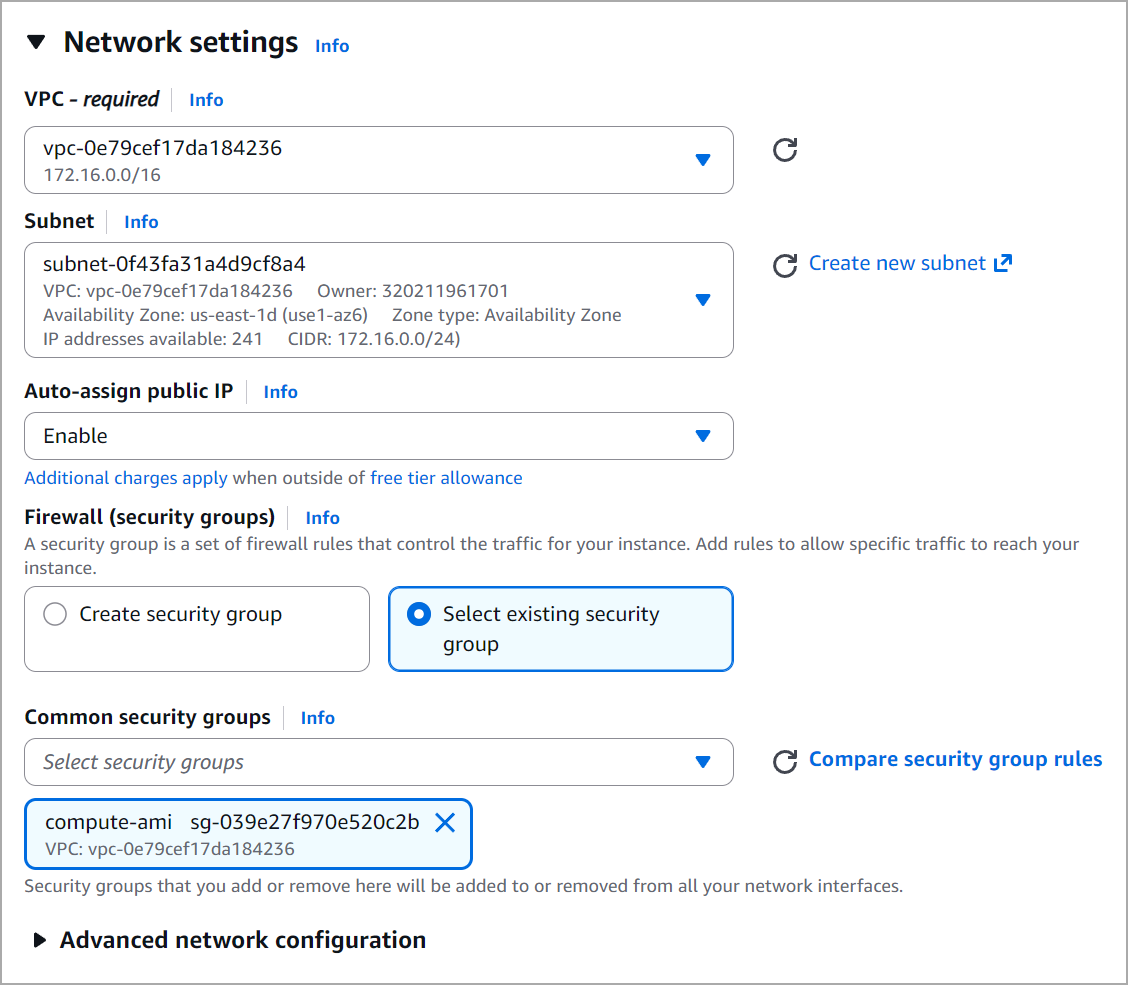This screenshot has width=1128, height=985.
Task: Click Info link next to Subnet label
Action: coord(141,222)
